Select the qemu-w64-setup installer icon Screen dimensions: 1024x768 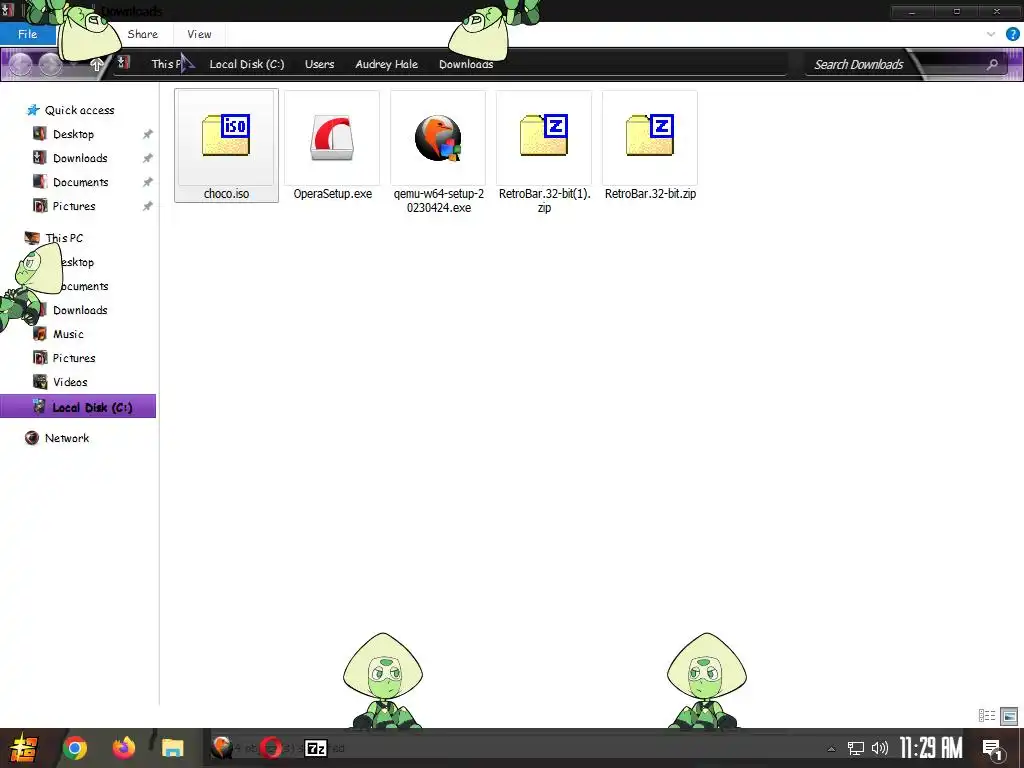[x=438, y=138]
